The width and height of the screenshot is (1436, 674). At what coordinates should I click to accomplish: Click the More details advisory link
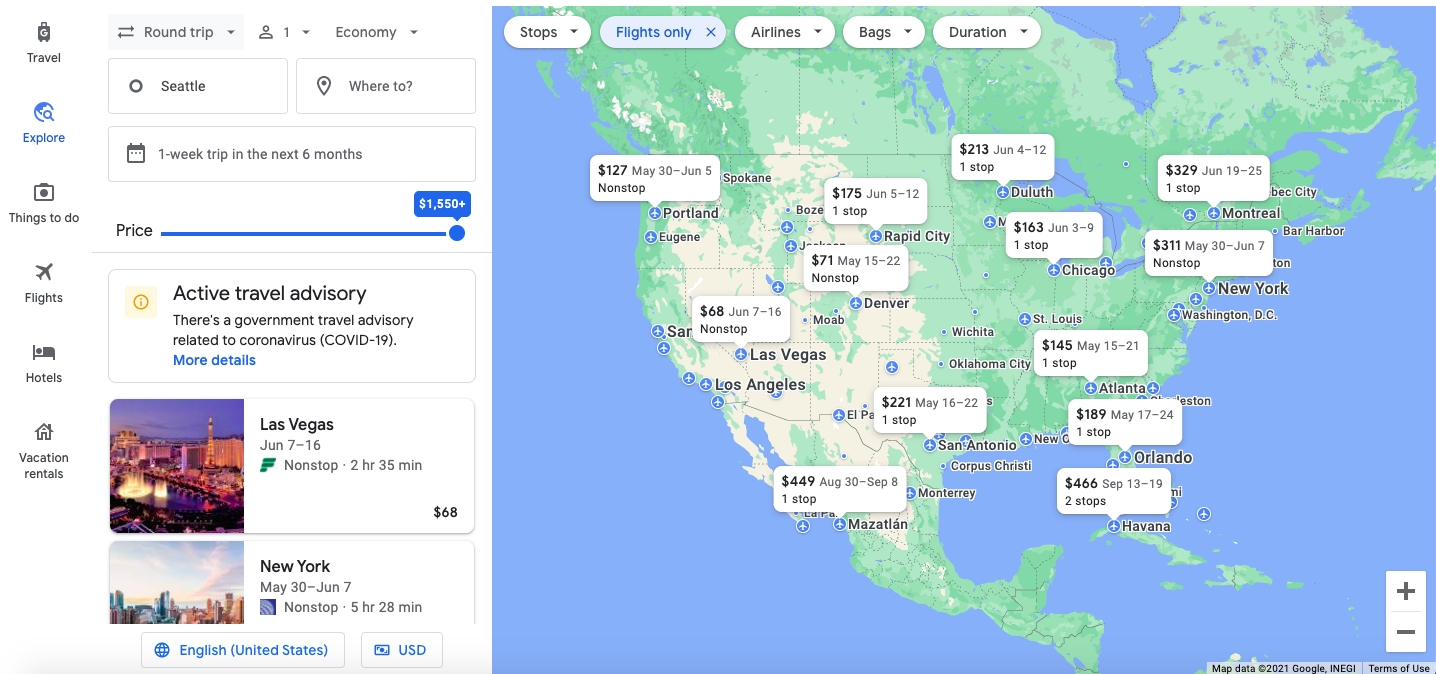(x=214, y=360)
